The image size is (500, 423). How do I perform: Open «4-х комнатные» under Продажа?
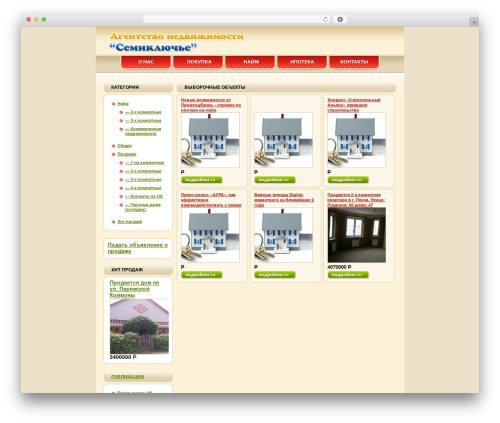143,188
